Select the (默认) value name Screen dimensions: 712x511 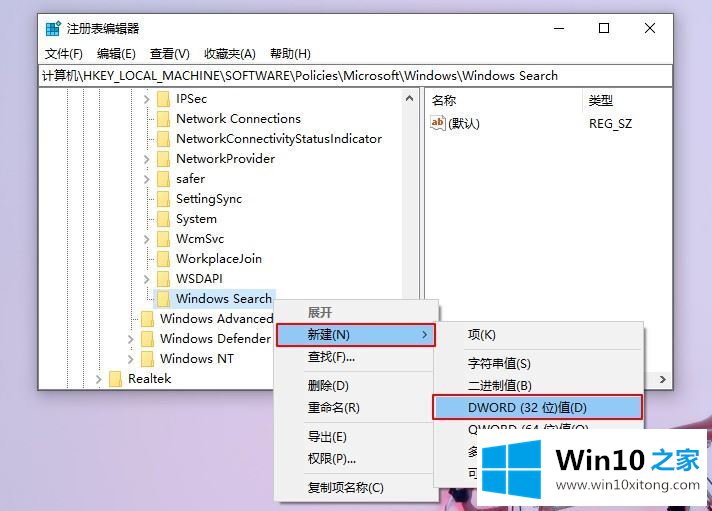(x=464, y=124)
